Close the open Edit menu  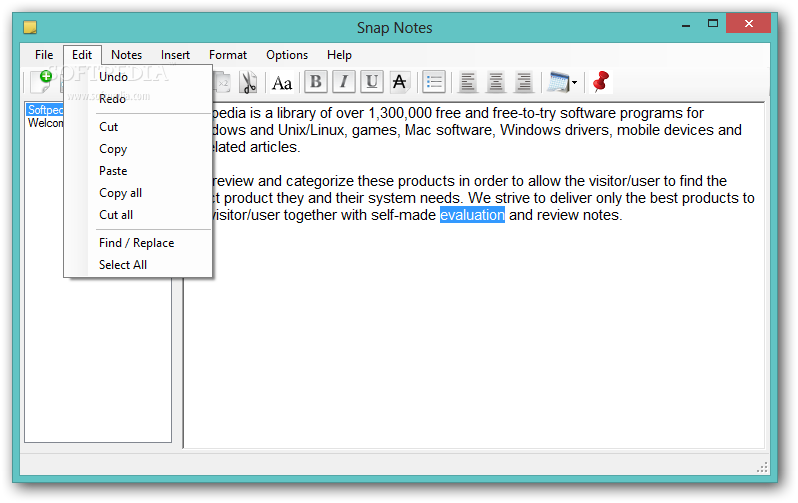coord(82,55)
